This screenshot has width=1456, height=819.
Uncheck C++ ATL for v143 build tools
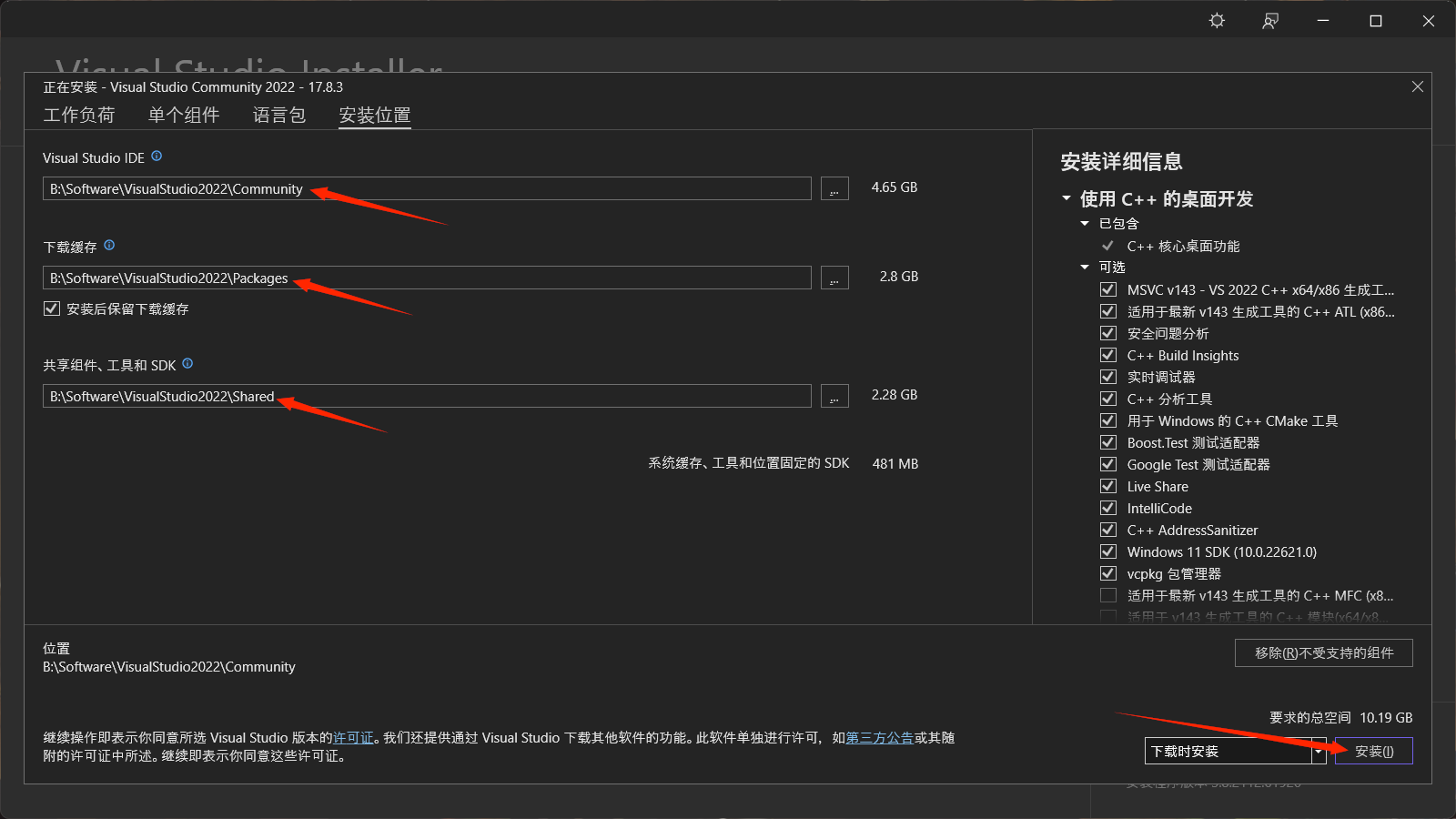click(x=1108, y=311)
